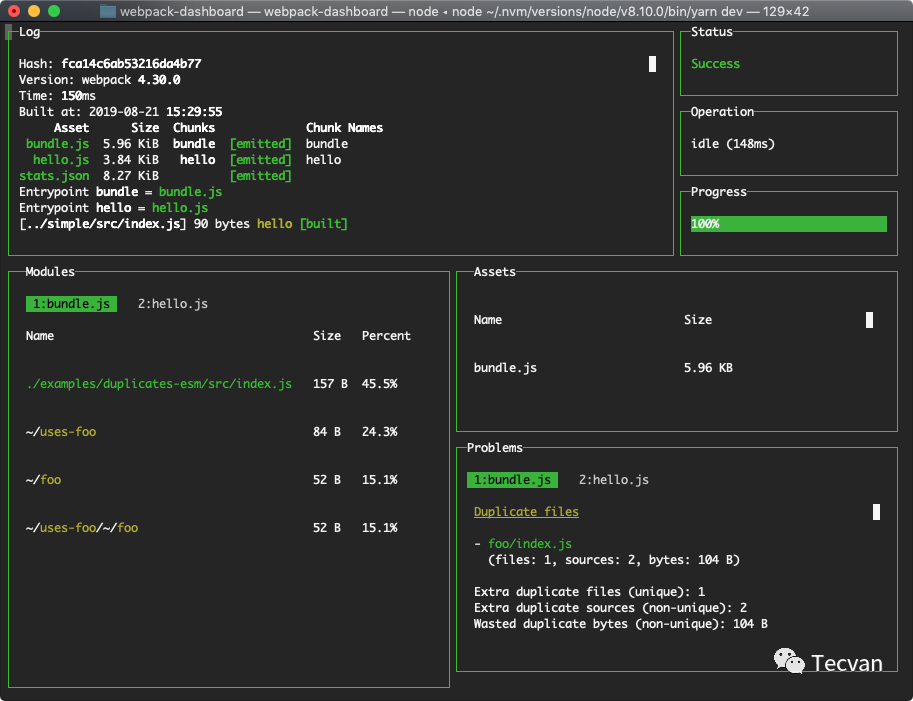Click the Duplicate files heading link
Screen dimensions: 913x701
(x=526, y=512)
